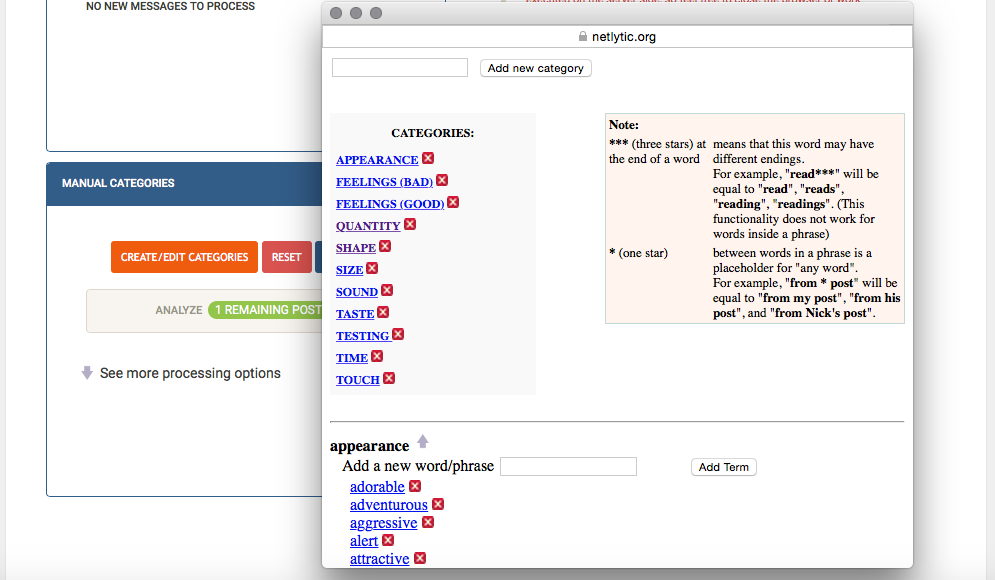Delete the term aggressive with red X
Viewport: 995px width, 580px height.
click(428, 522)
